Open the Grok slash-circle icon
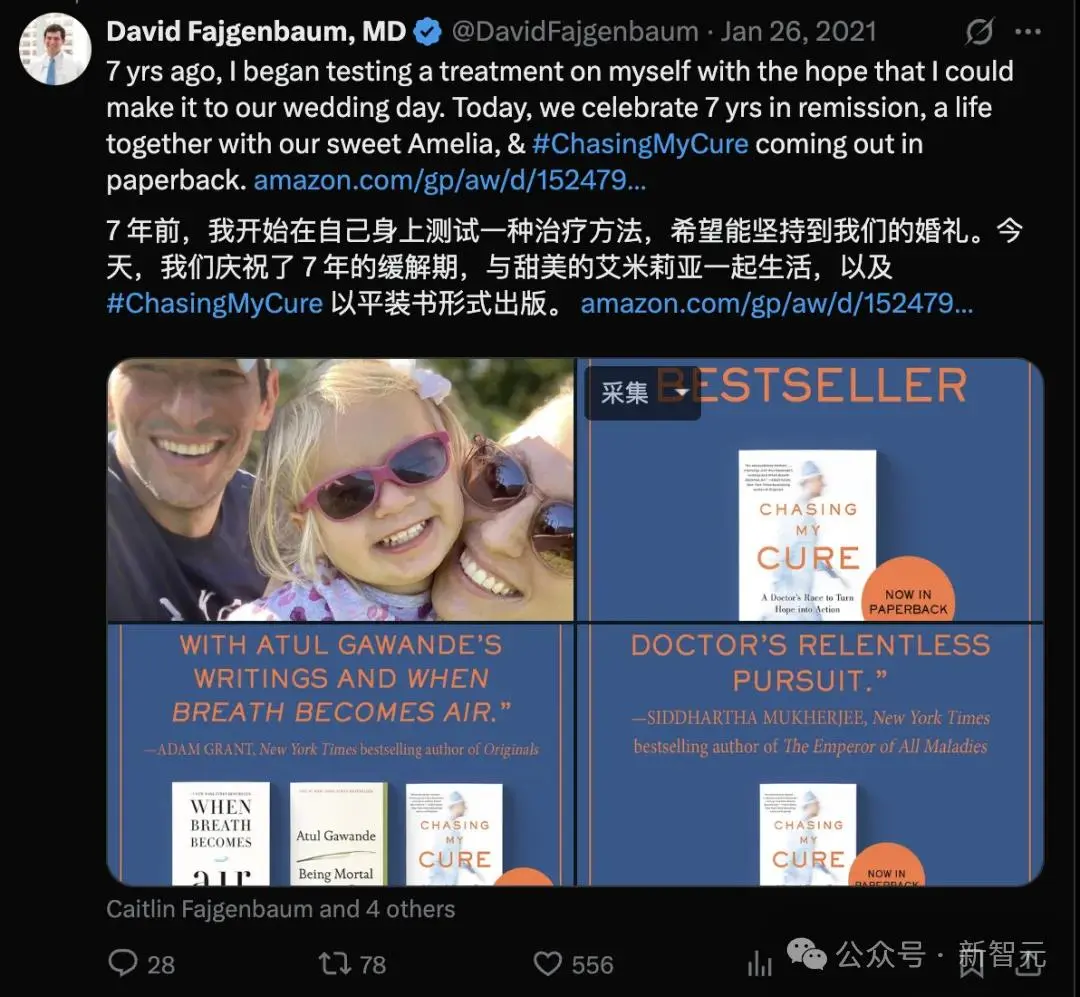The width and height of the screenshot is (1080, 997). 979,32
